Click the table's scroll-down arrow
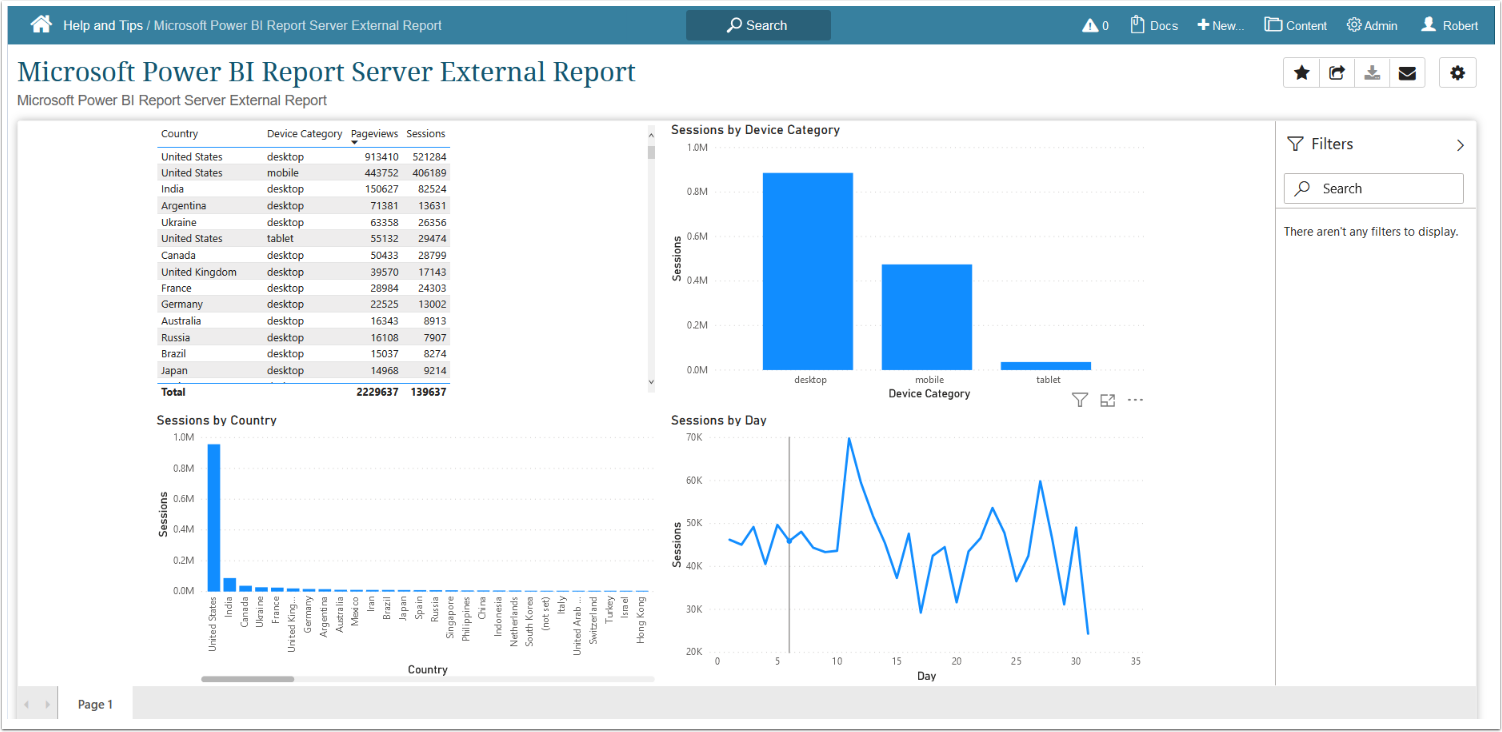Image resolution: width=1502 pixels, height=732 pixels. click(x=651, y=382)
